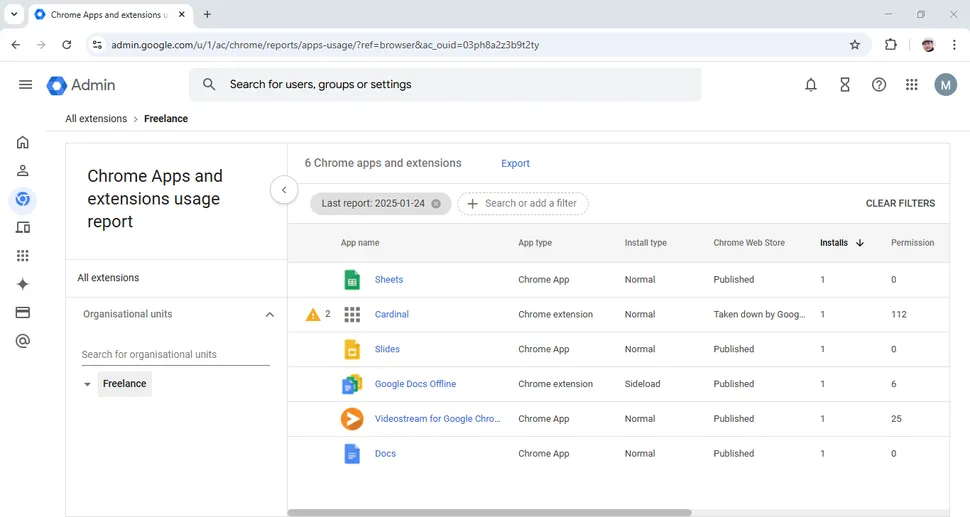Image resolution: width=970 pixels, height=517 pixels.
Task: Open the main hamburger menu
Action: (25, 85)
